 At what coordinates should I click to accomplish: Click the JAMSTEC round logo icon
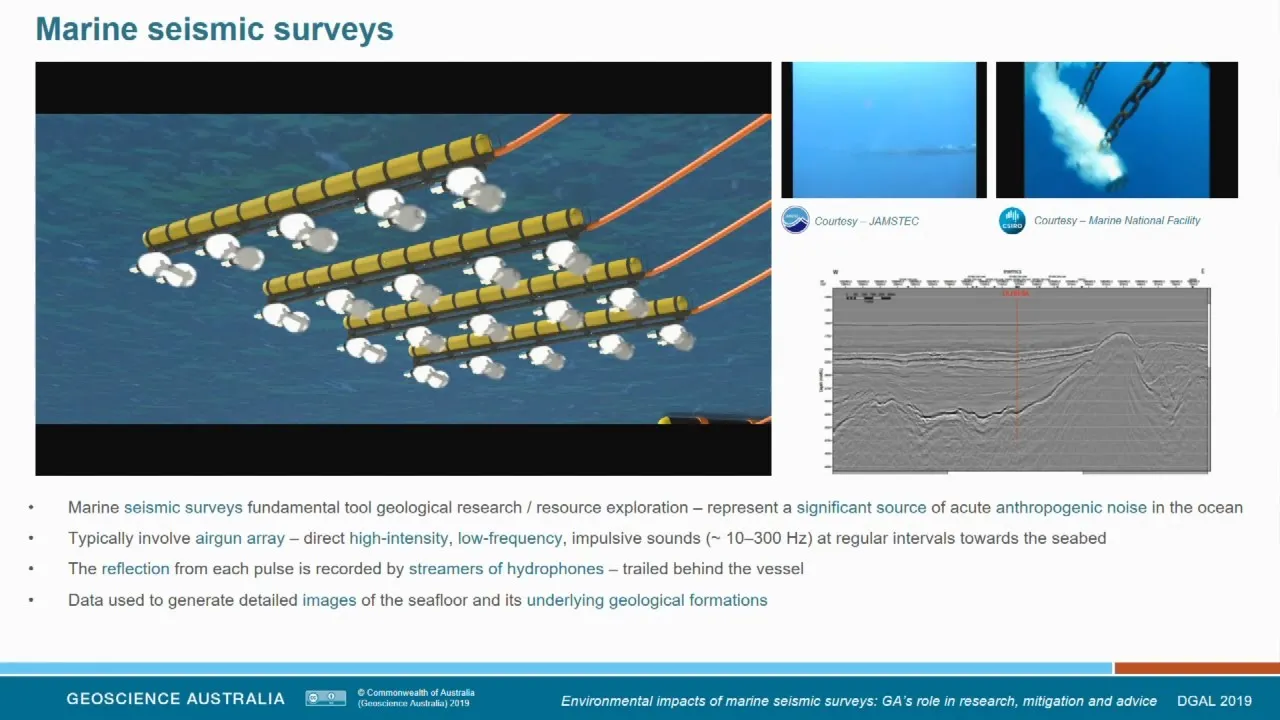click(795, 220)
